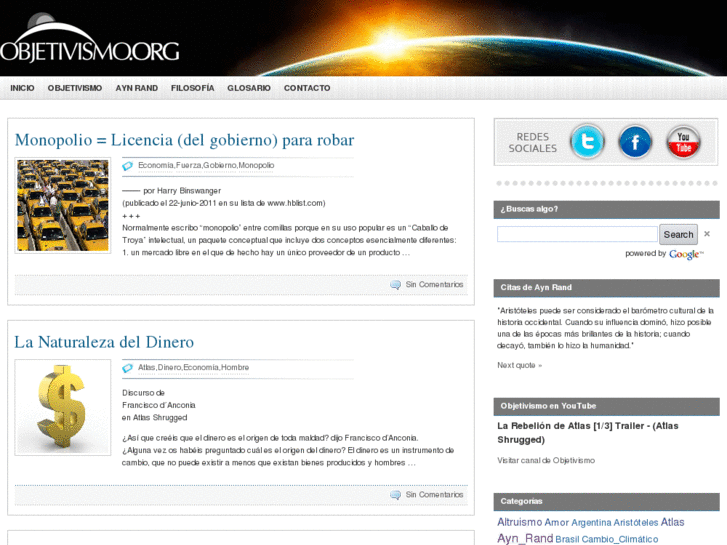727x545 pixels.
Task: Open the gold dollar sign thumbnail
Action: coord(63,408)
